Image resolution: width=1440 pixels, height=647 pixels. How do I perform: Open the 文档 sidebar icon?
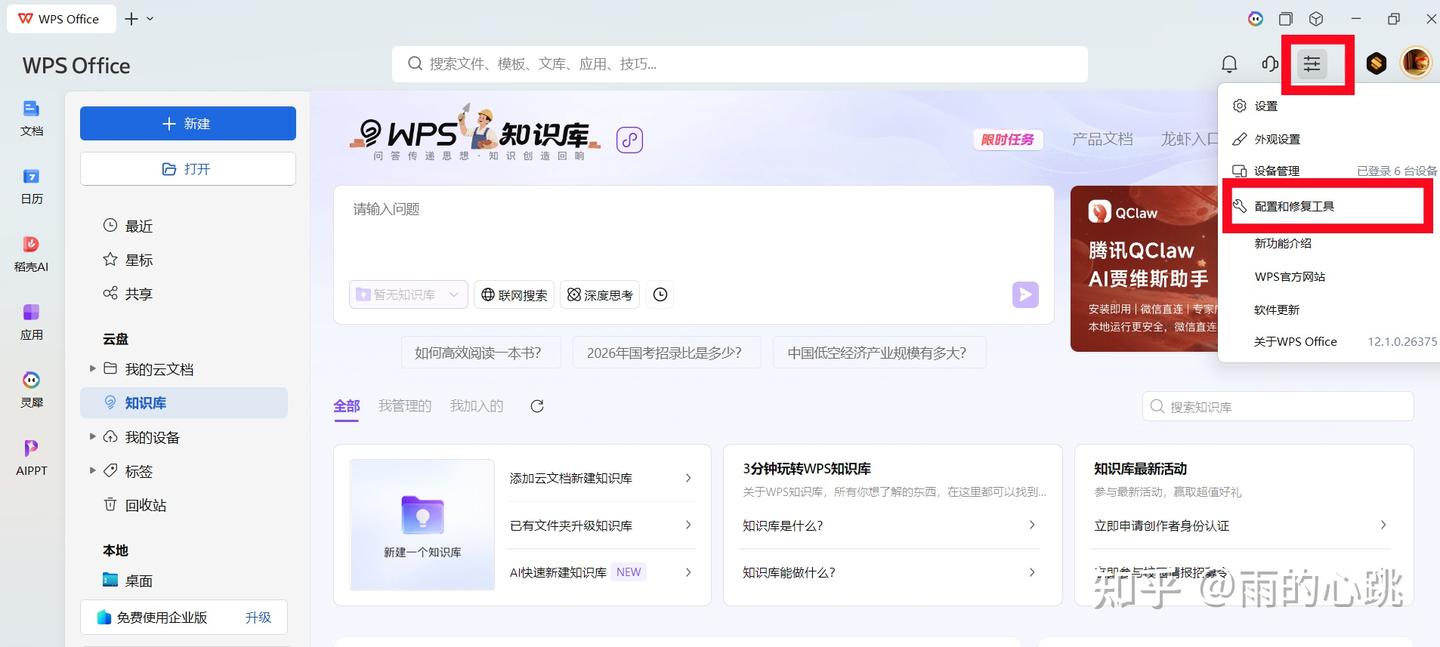tap(32, 118)
